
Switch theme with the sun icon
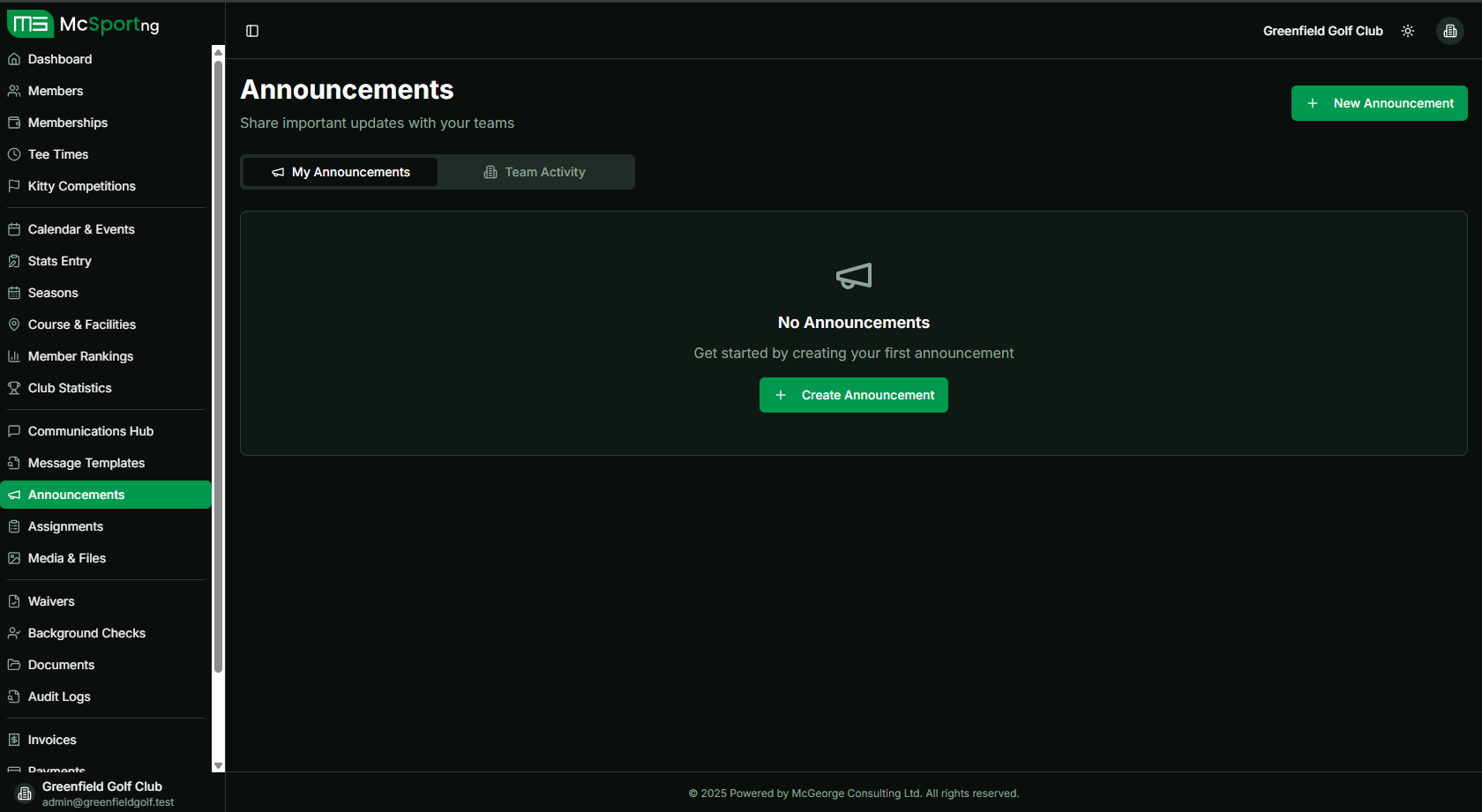click(1408, 31)
